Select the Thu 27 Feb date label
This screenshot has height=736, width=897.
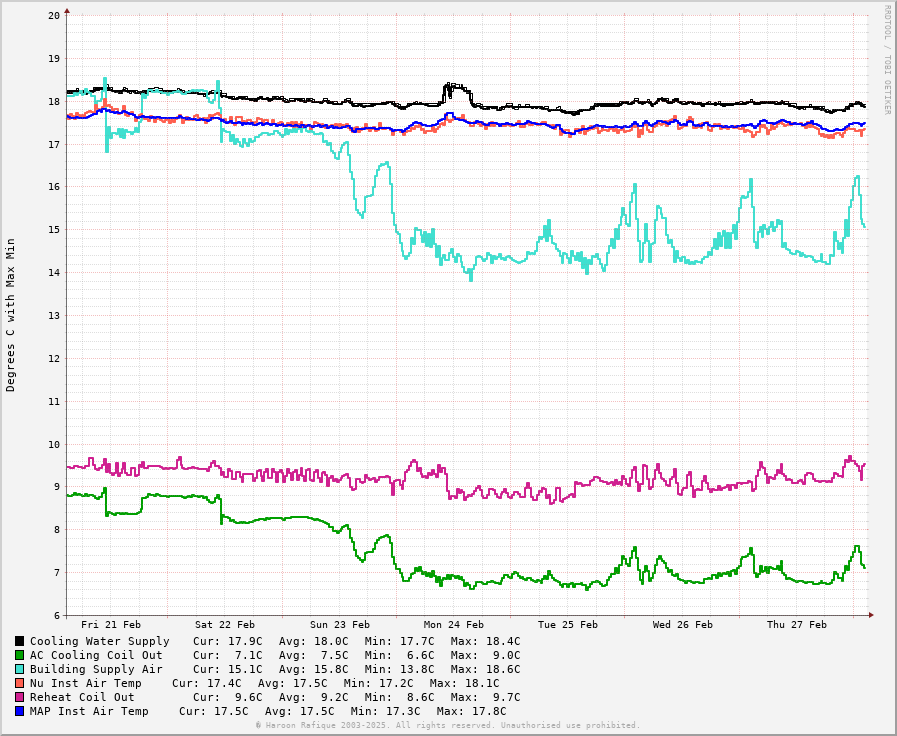click(x=797, y=625)
